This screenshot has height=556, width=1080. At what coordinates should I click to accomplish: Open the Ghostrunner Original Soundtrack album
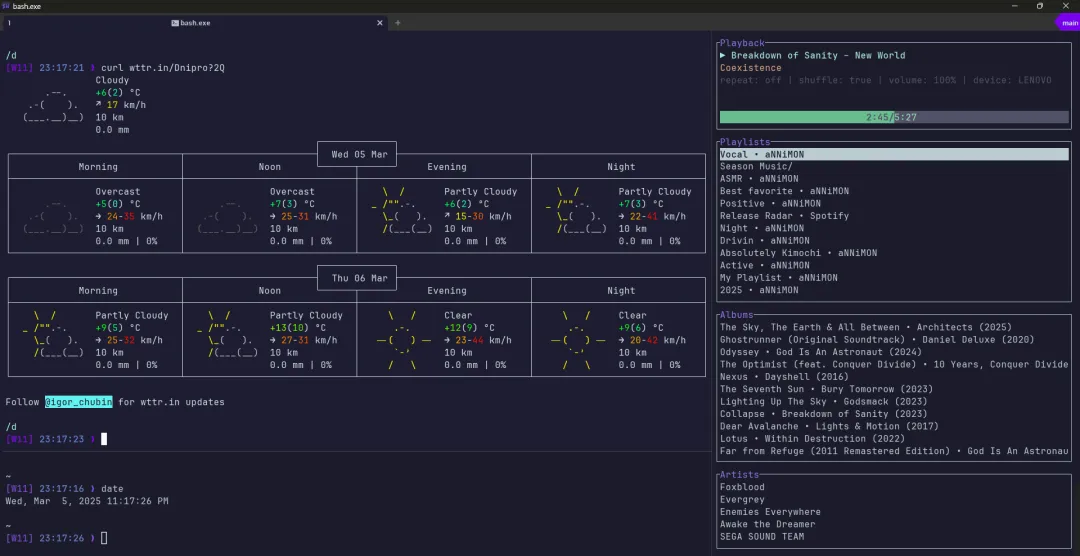[877, 340]
